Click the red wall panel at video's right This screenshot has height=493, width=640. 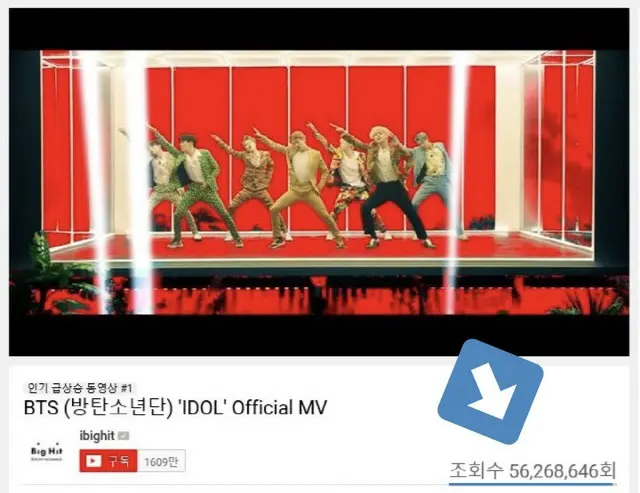(567, 147)
